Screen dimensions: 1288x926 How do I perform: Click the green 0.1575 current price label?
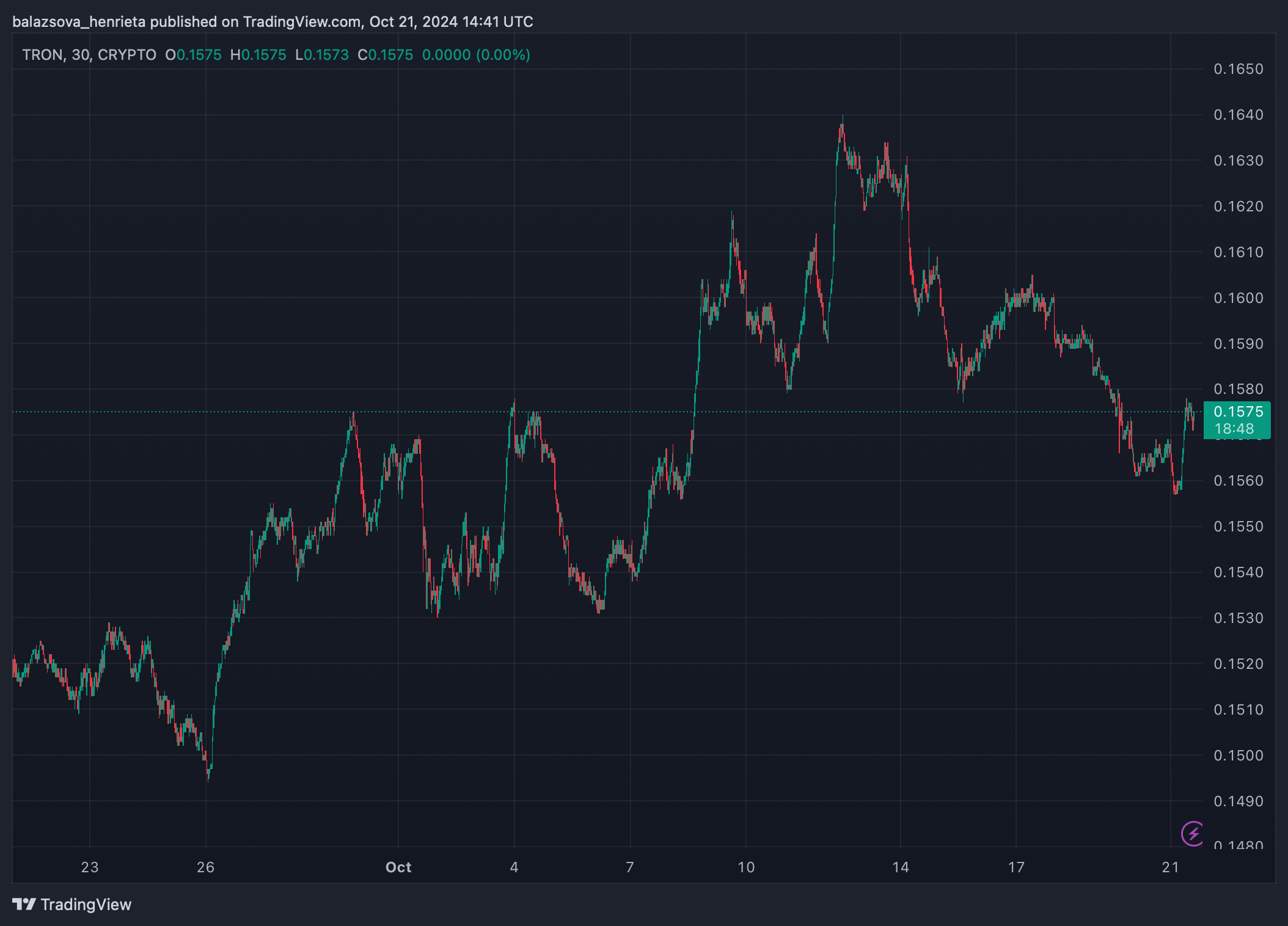pyautogui.click(x=1238, y=412)
